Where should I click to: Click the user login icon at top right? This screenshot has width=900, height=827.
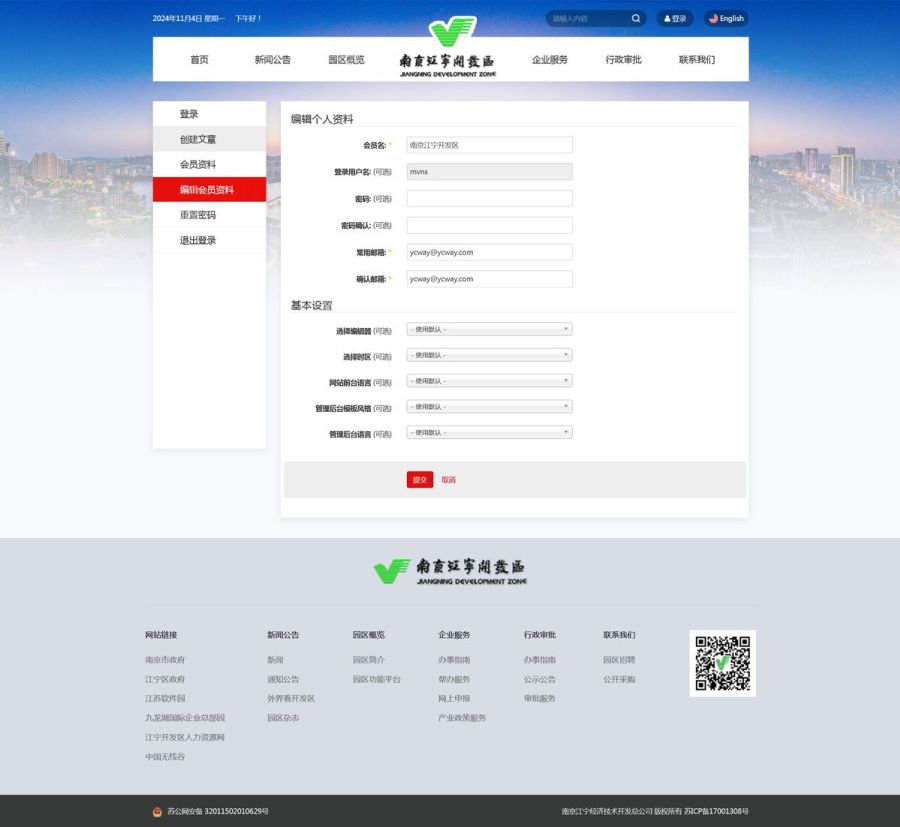[x=666, y=18]
